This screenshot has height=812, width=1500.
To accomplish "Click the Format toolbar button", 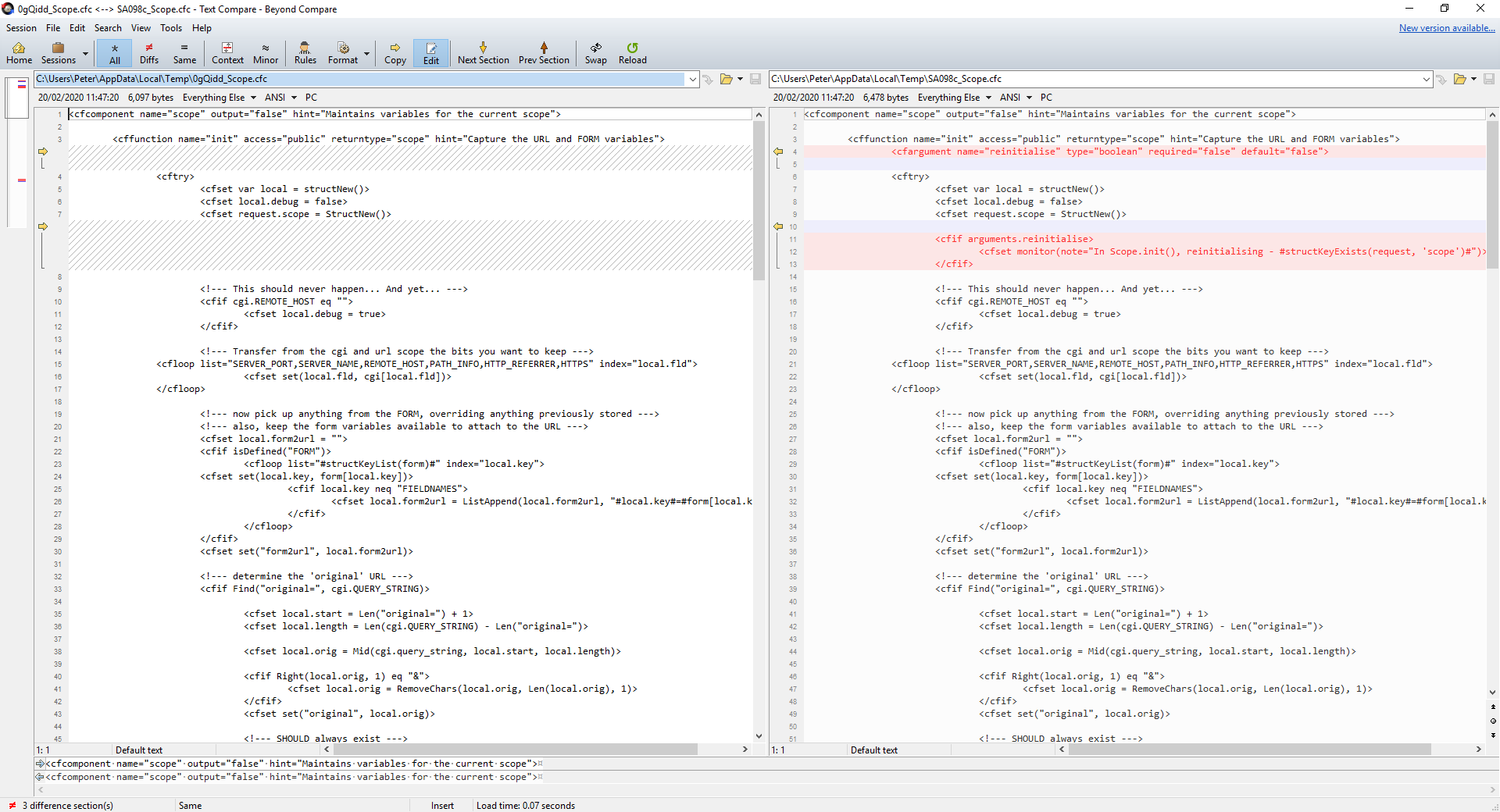I will click(343, 53).
